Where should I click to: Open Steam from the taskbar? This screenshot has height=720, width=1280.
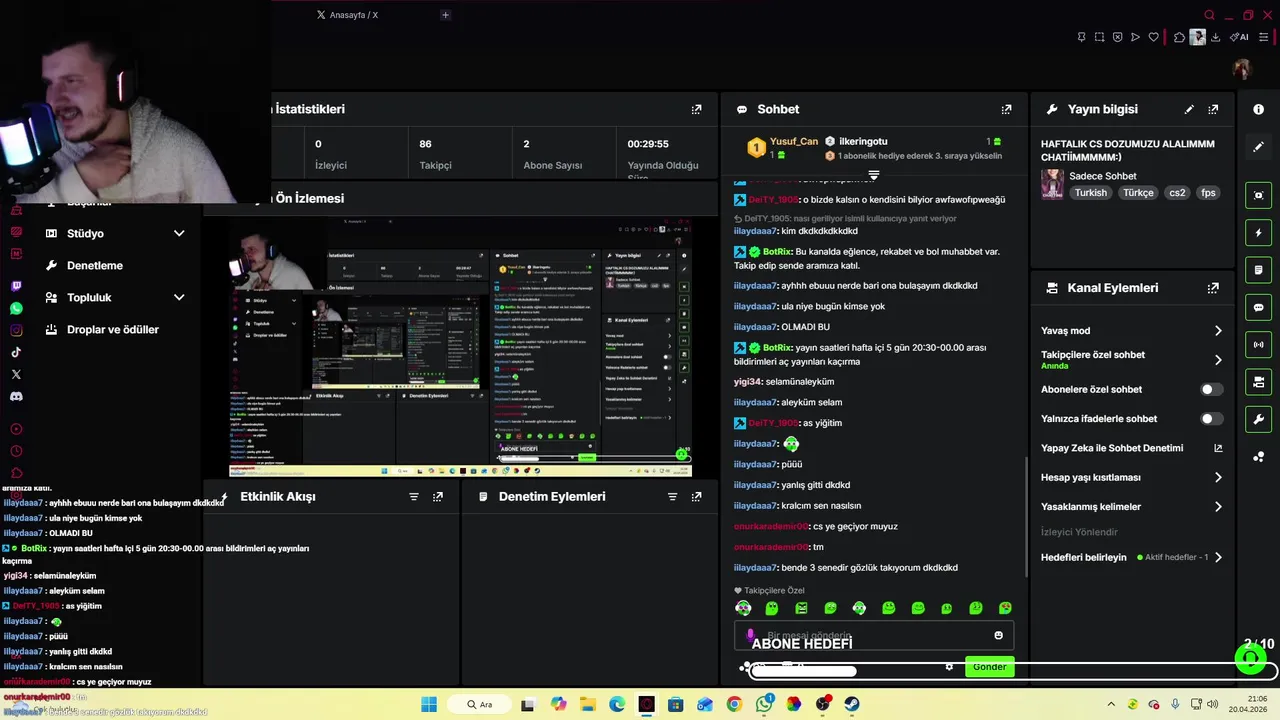click(x=852, y=704)
